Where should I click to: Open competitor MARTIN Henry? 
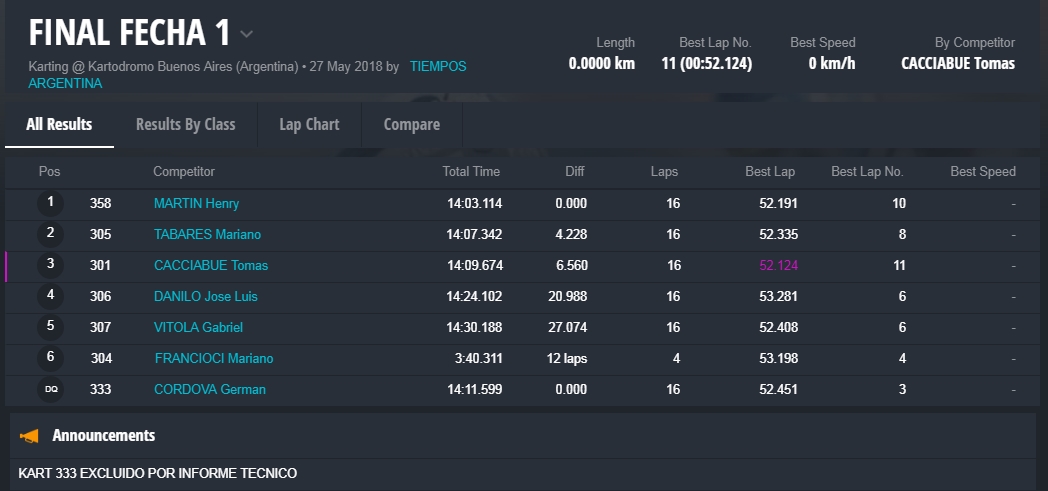point(196,204)
